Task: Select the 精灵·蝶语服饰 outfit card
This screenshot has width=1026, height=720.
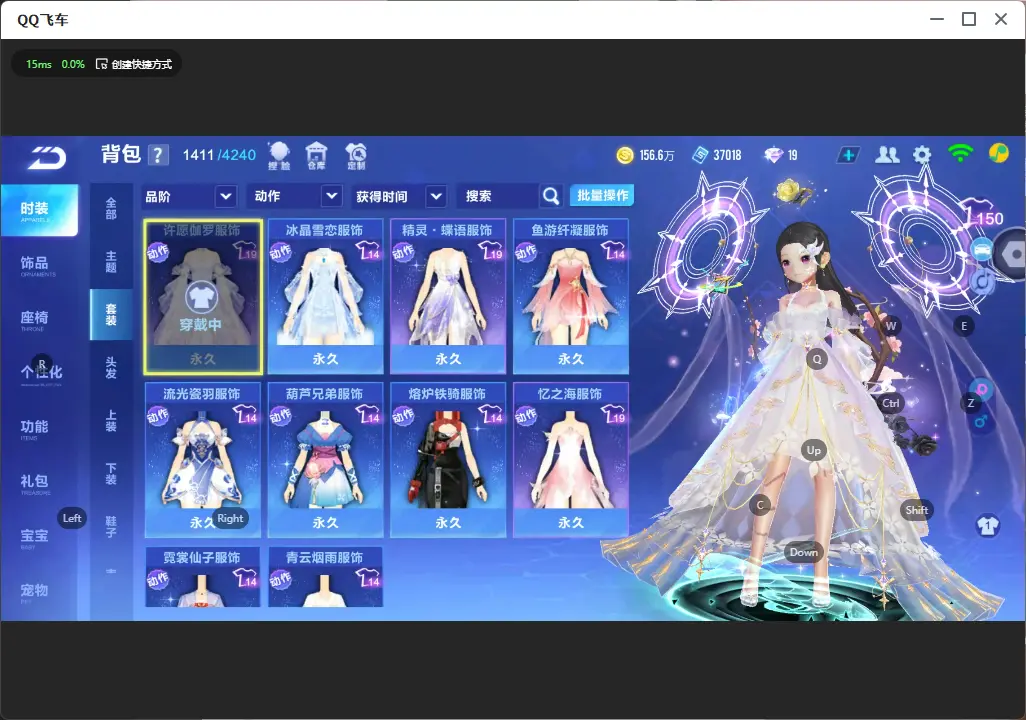Action: pyautogui.click(x=448, y=297)
